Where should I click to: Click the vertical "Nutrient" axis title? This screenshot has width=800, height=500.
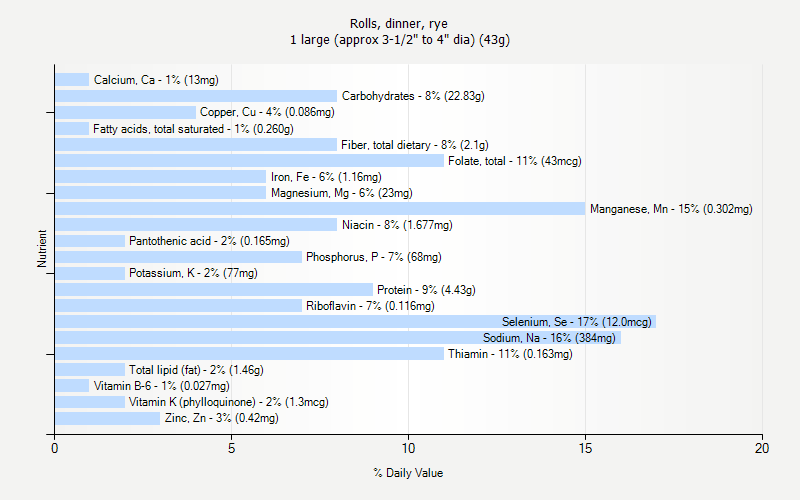[x=41, y=248]
